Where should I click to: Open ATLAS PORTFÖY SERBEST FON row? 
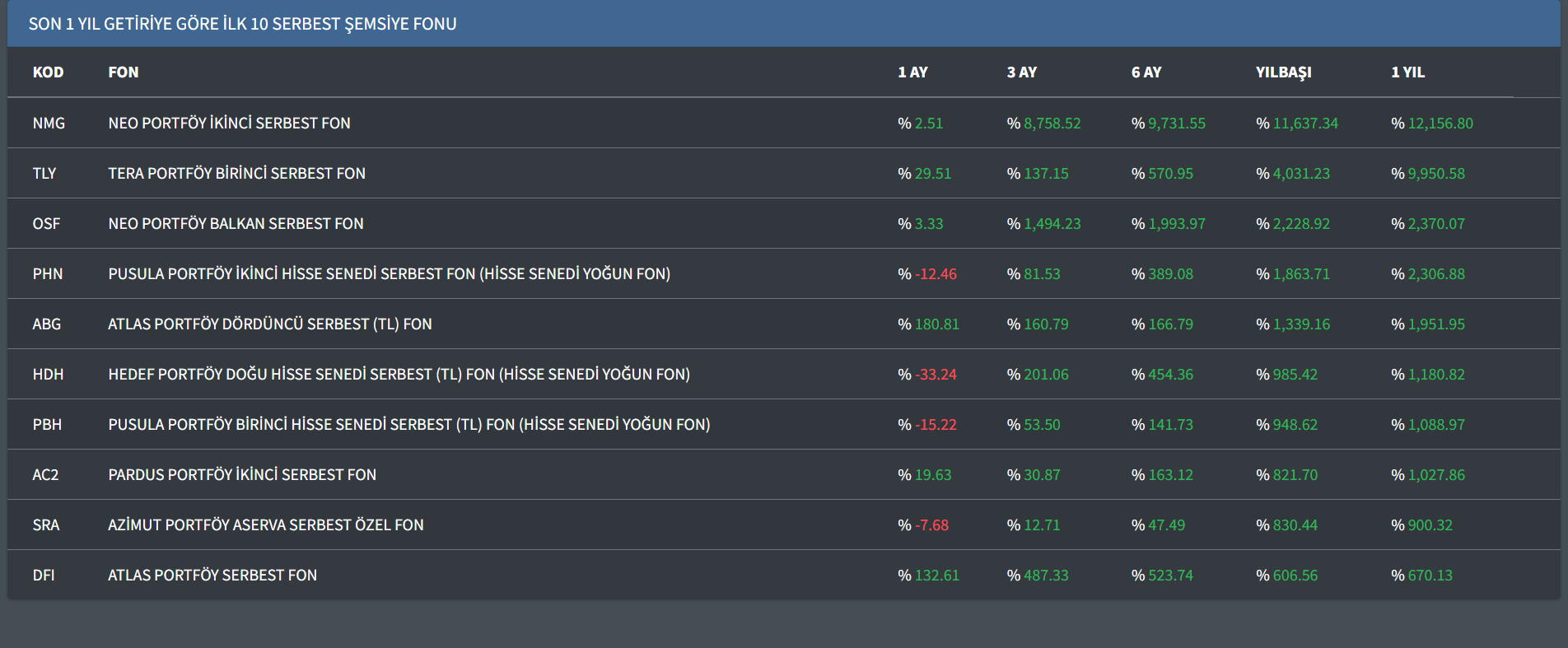(x=212, y=576)
